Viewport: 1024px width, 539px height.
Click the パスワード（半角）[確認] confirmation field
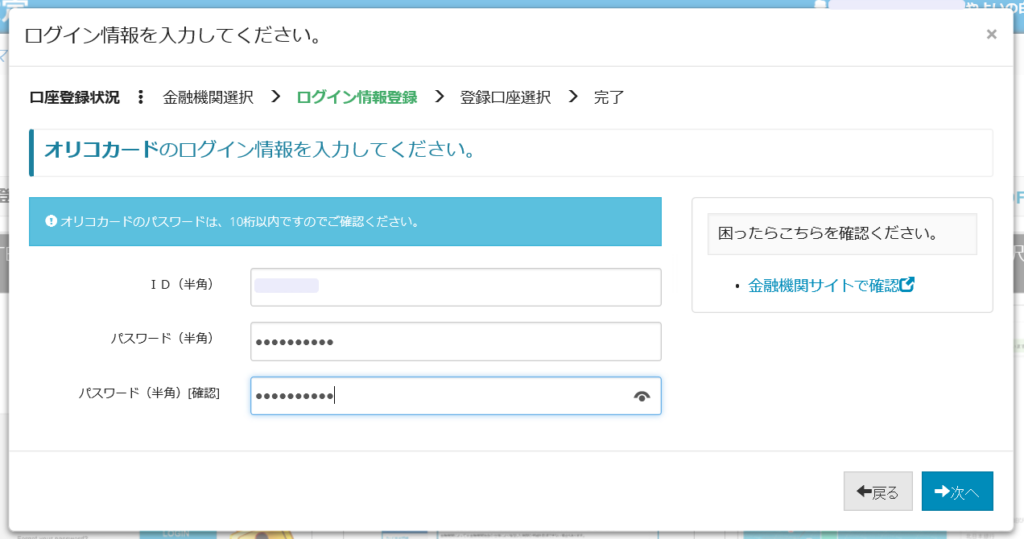(x=455, y=395)
